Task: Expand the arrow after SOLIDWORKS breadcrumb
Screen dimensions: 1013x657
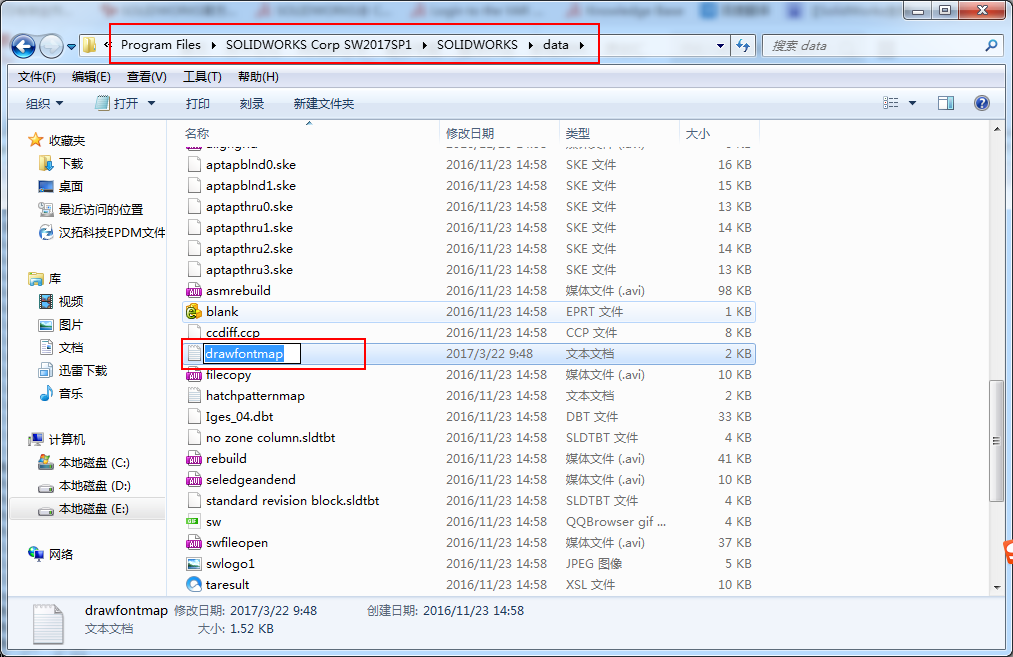Action: tap(530, 45)
